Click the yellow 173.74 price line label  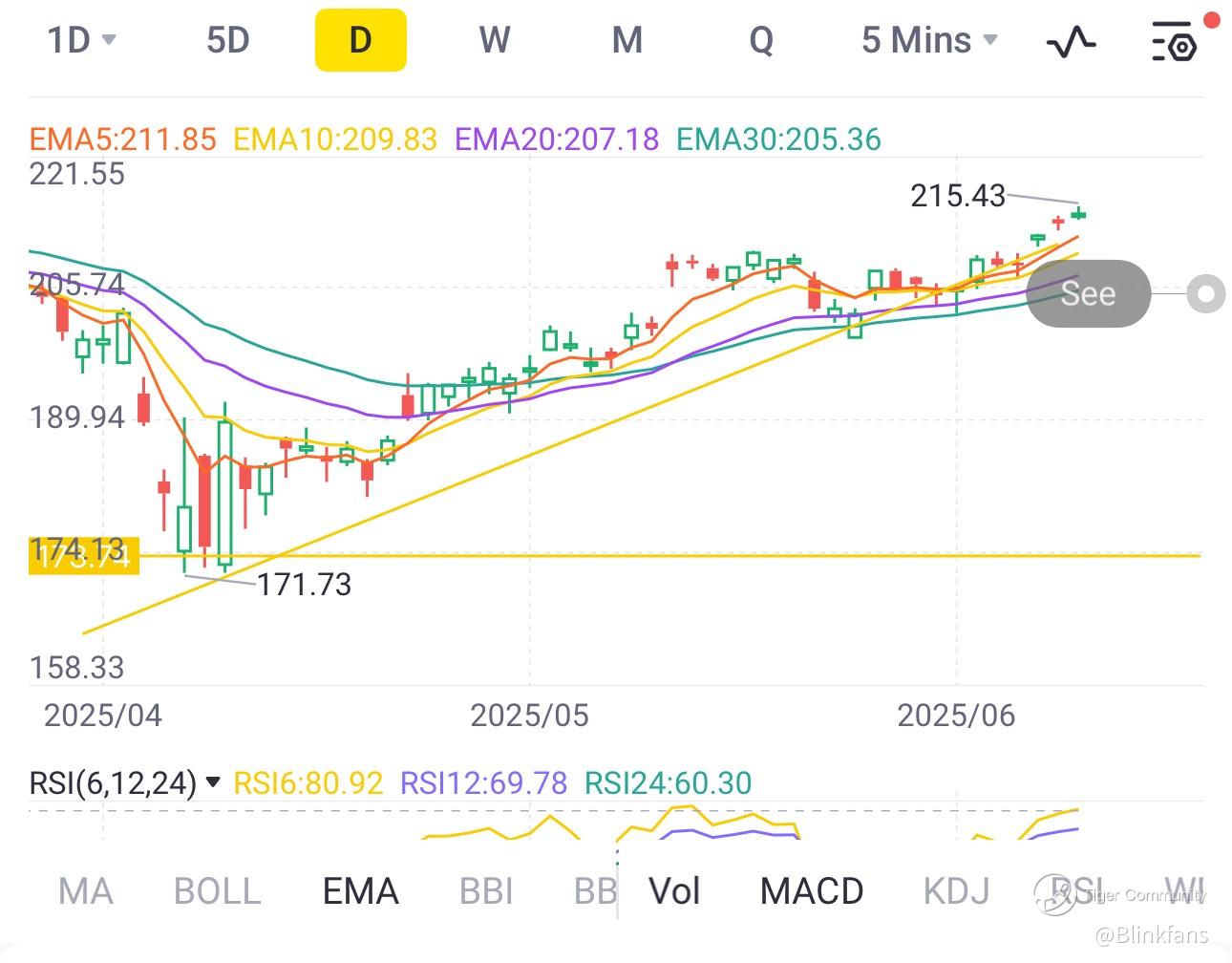tap(84, 557)
